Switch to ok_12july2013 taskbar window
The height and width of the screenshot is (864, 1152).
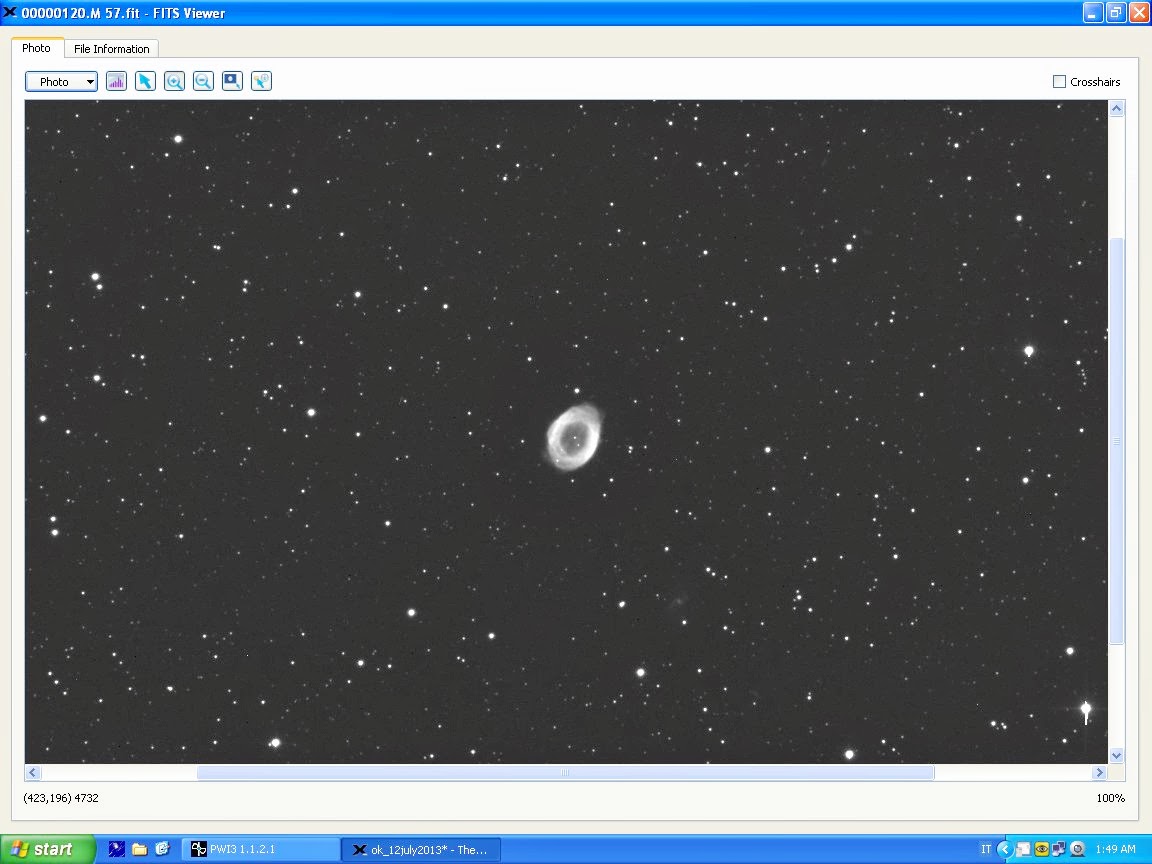[420, 849]
